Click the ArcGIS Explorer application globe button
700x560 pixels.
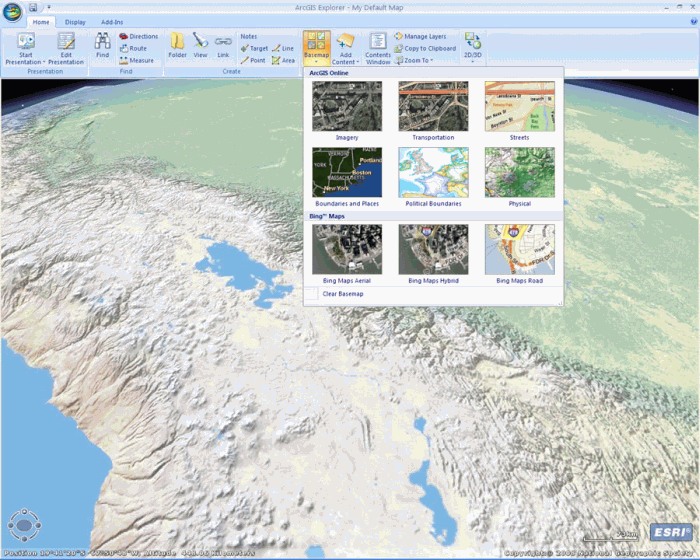pos(12,12)
